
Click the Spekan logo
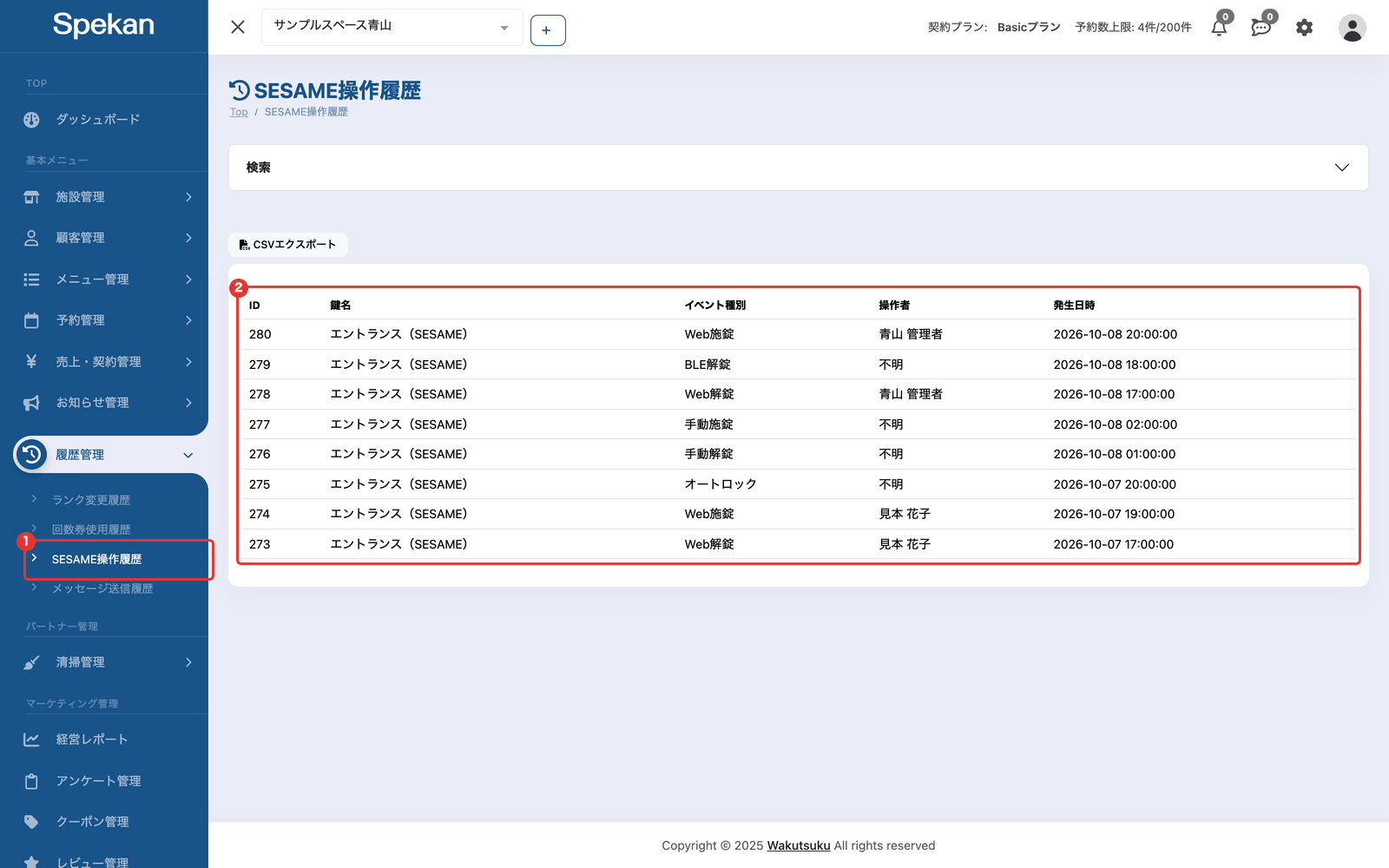pyautogui.click(x=103, y=25)
